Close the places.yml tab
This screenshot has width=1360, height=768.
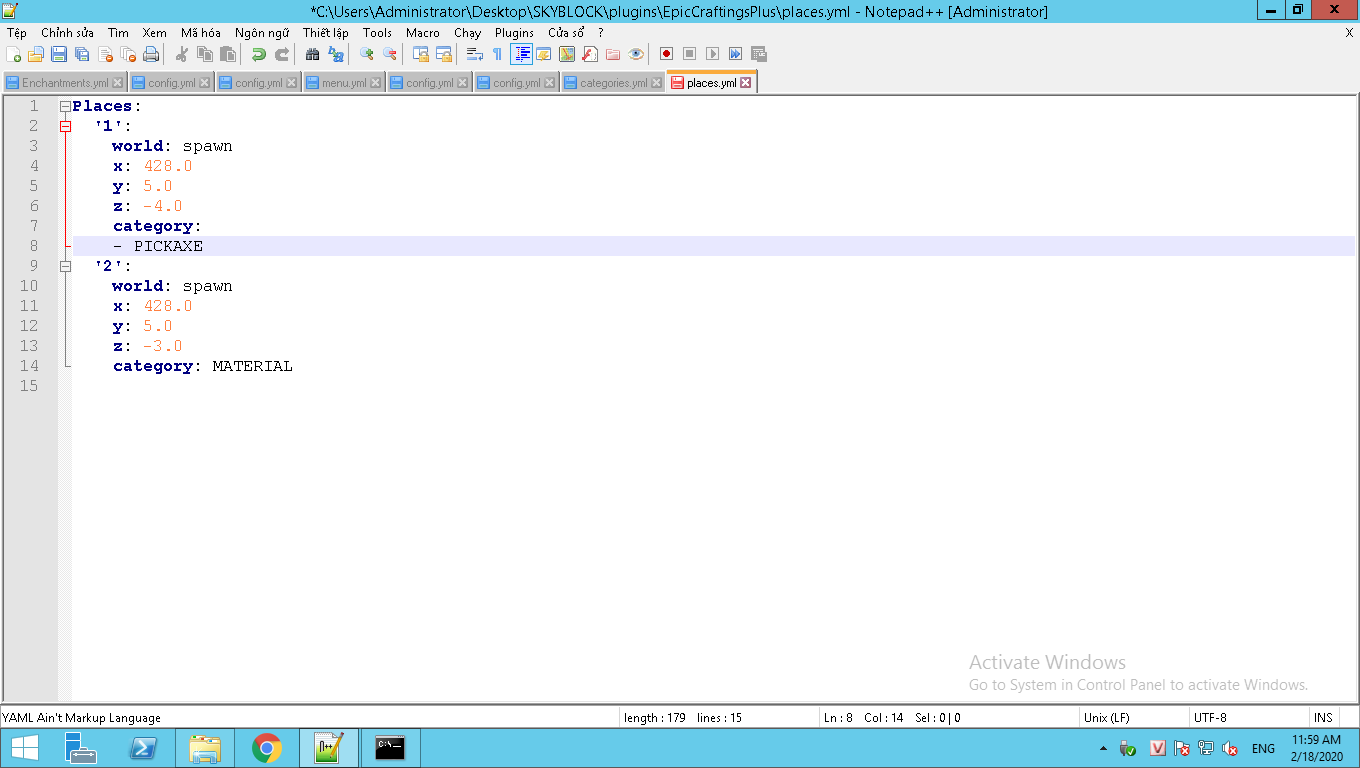pos(746,83)
